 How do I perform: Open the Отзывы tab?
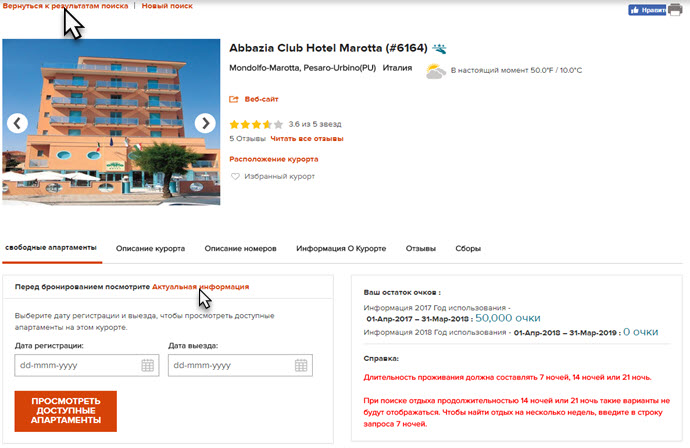click(421, 249)
